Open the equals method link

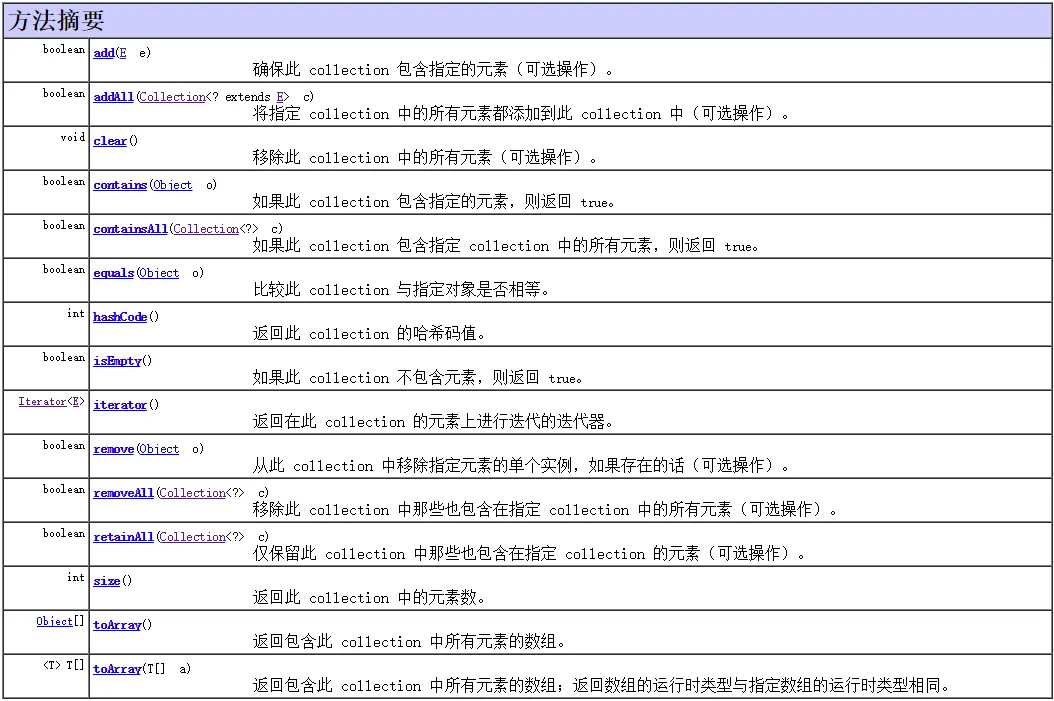click(x=114, y=273)
